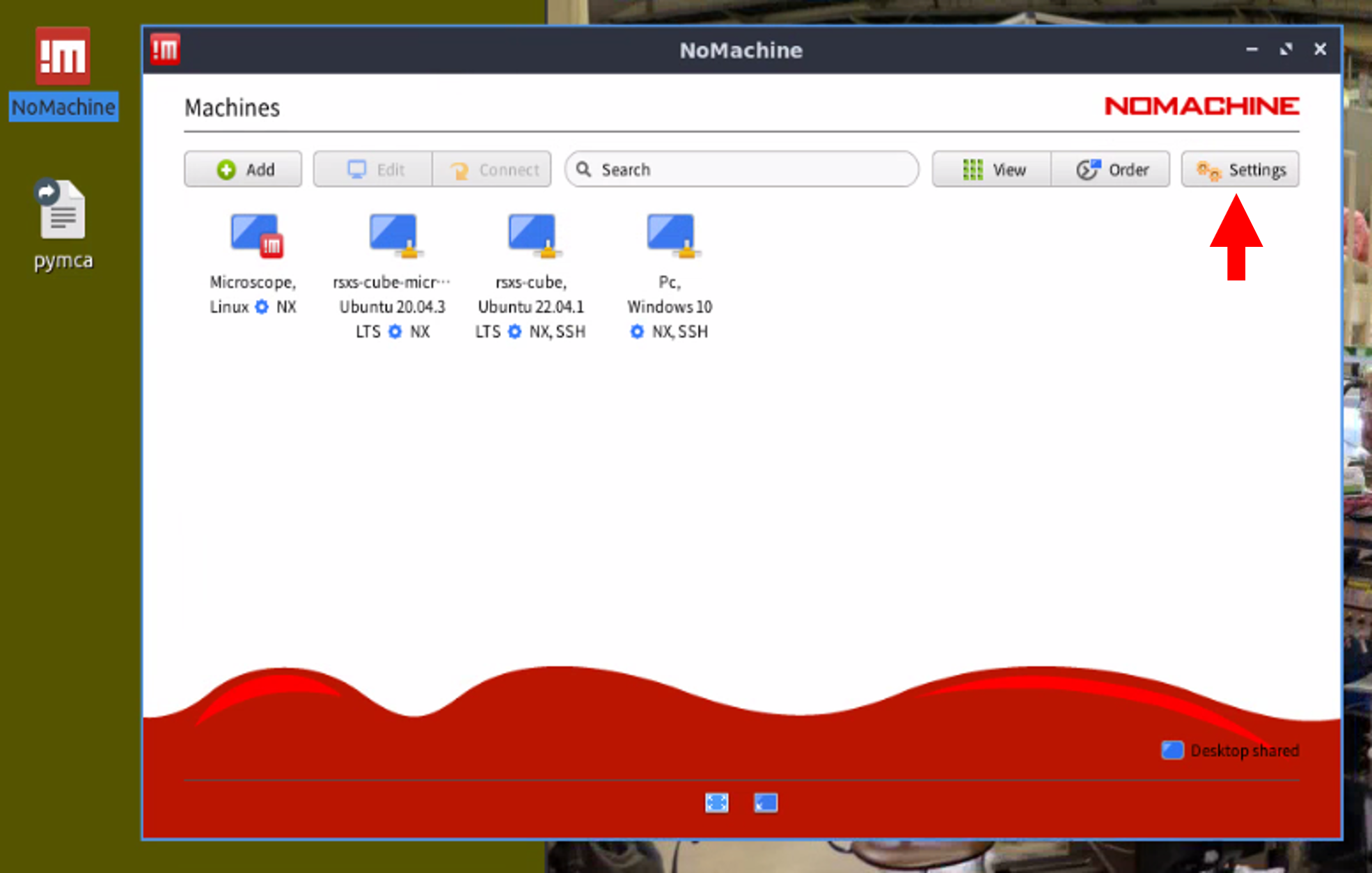Maximize the NoMachine window
The width and height of the screenshot is (1372, 873).
[1286, 49]
